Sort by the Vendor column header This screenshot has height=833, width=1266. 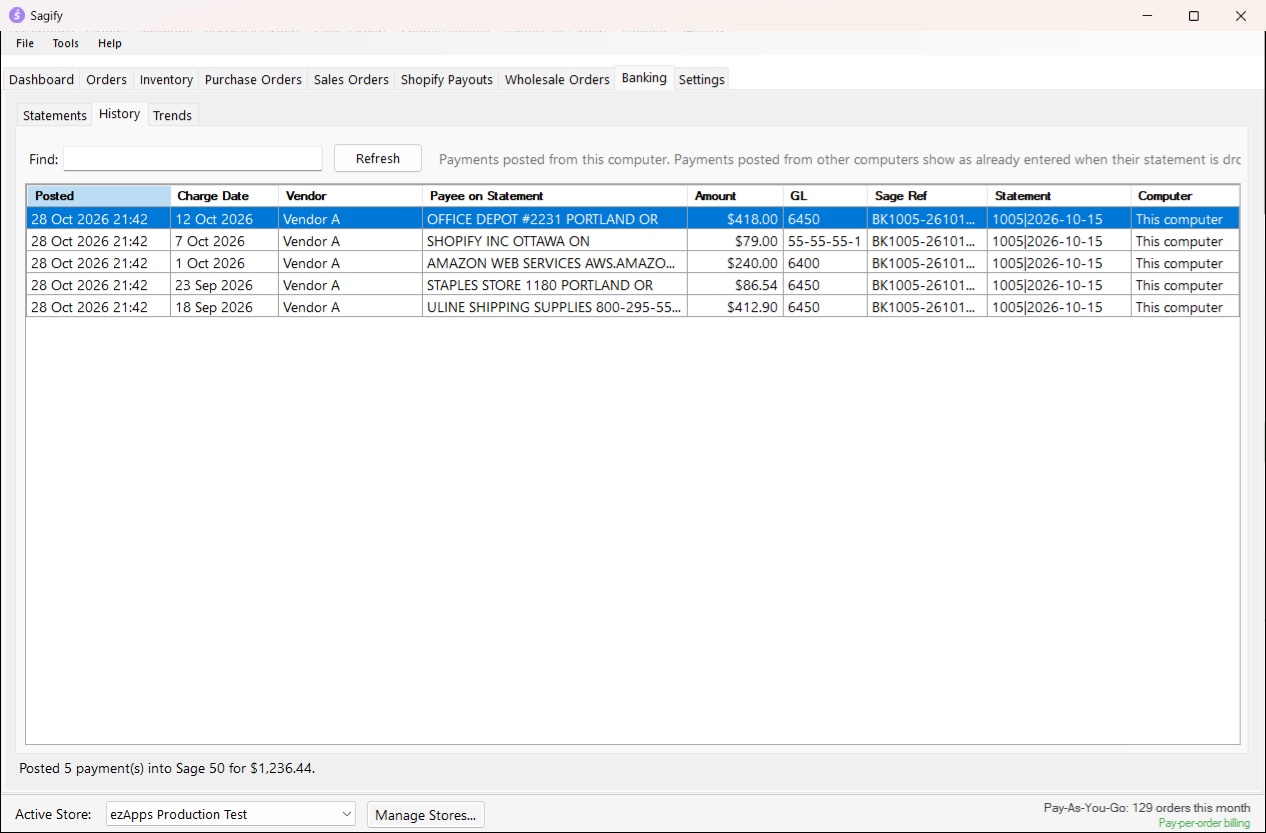(x=350, y=196)
